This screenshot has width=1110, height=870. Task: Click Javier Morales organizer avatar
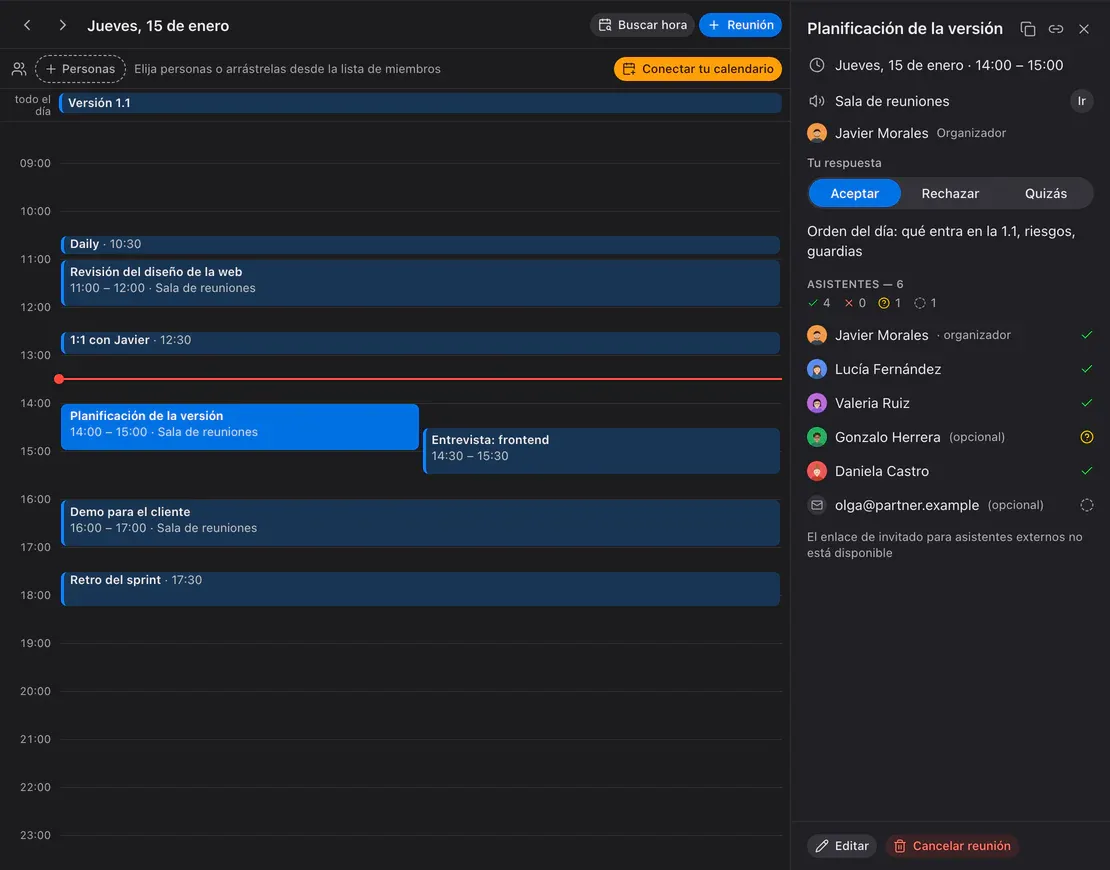pyautogui.click(x=817, y=133)
